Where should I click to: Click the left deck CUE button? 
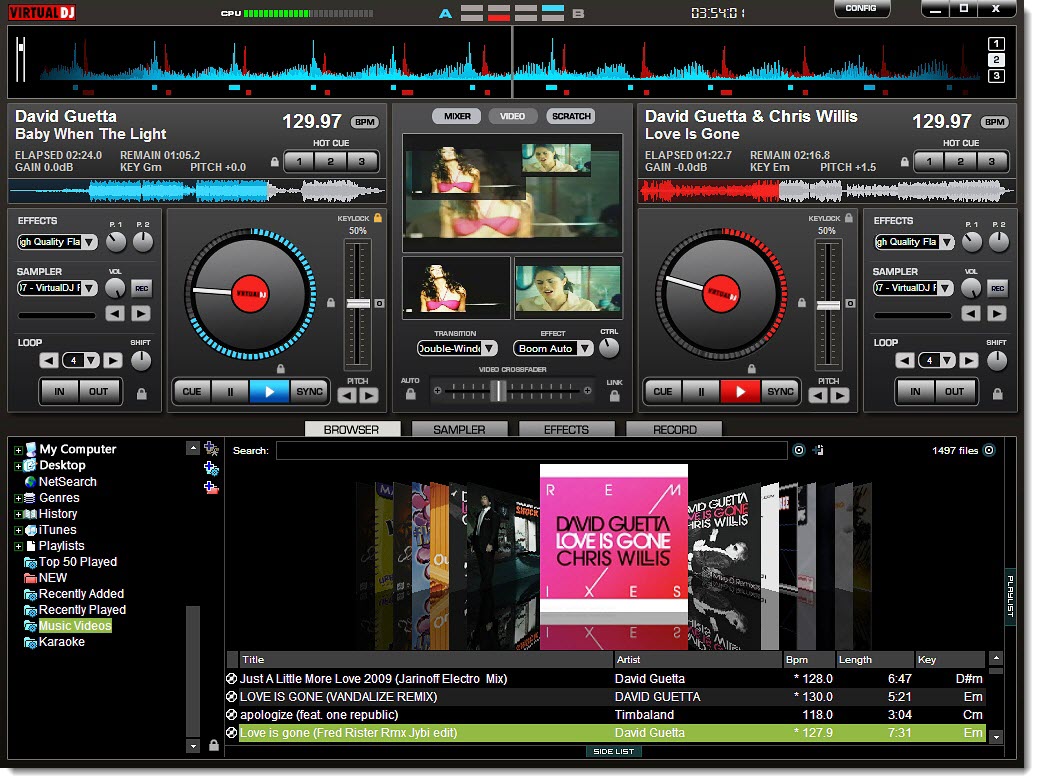[192, 392]
